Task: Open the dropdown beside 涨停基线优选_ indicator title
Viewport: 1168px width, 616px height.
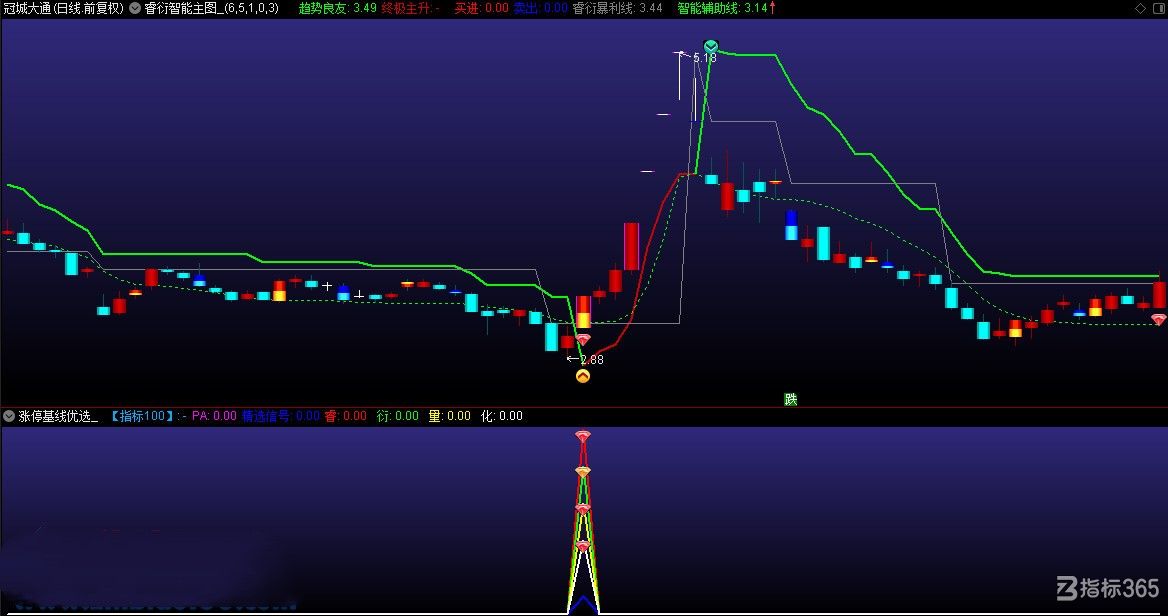Action: pos(9,416)
